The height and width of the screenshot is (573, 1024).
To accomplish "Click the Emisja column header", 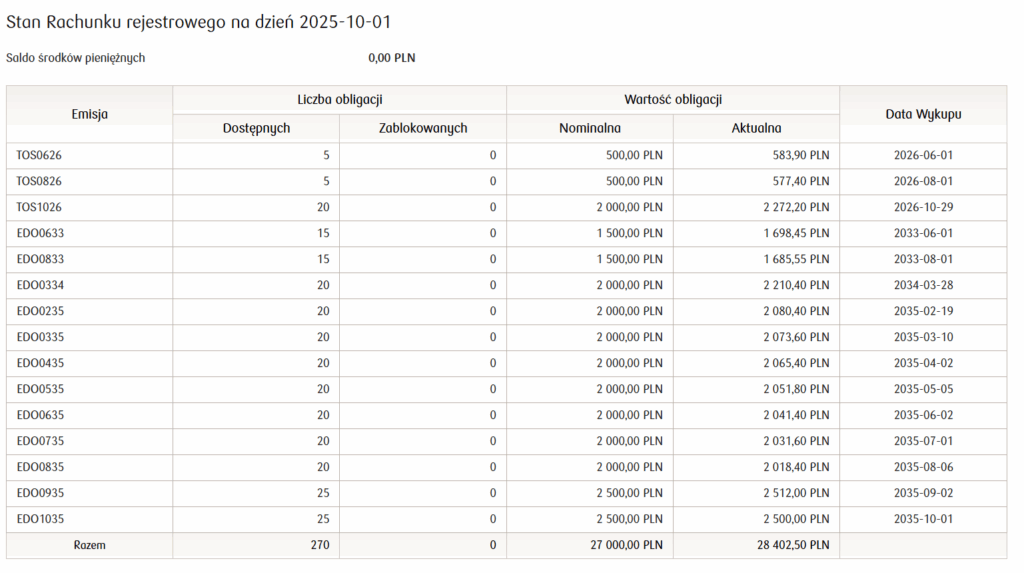I will coord(89,114).
